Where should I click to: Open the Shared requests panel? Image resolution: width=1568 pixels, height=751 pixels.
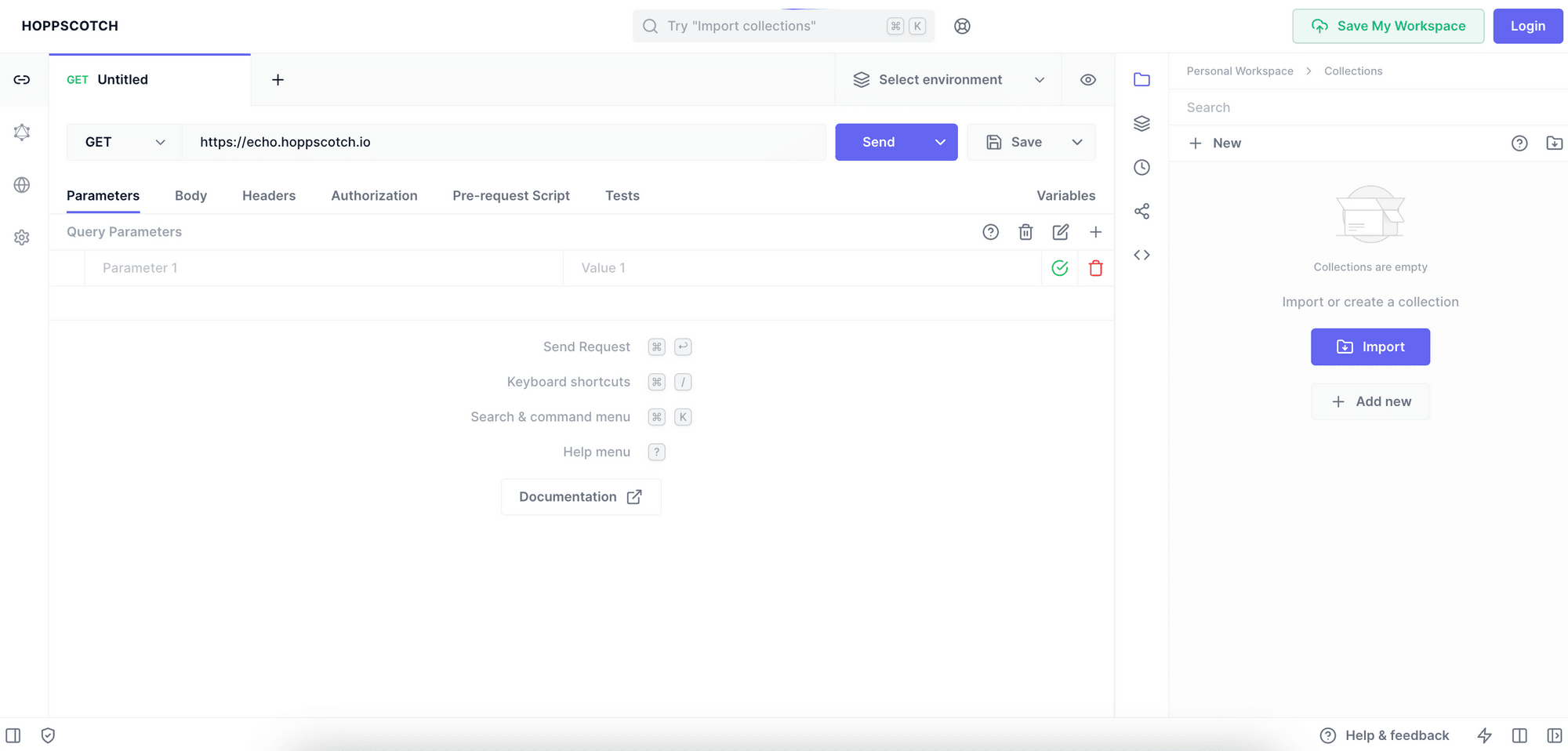[1142, 211]
